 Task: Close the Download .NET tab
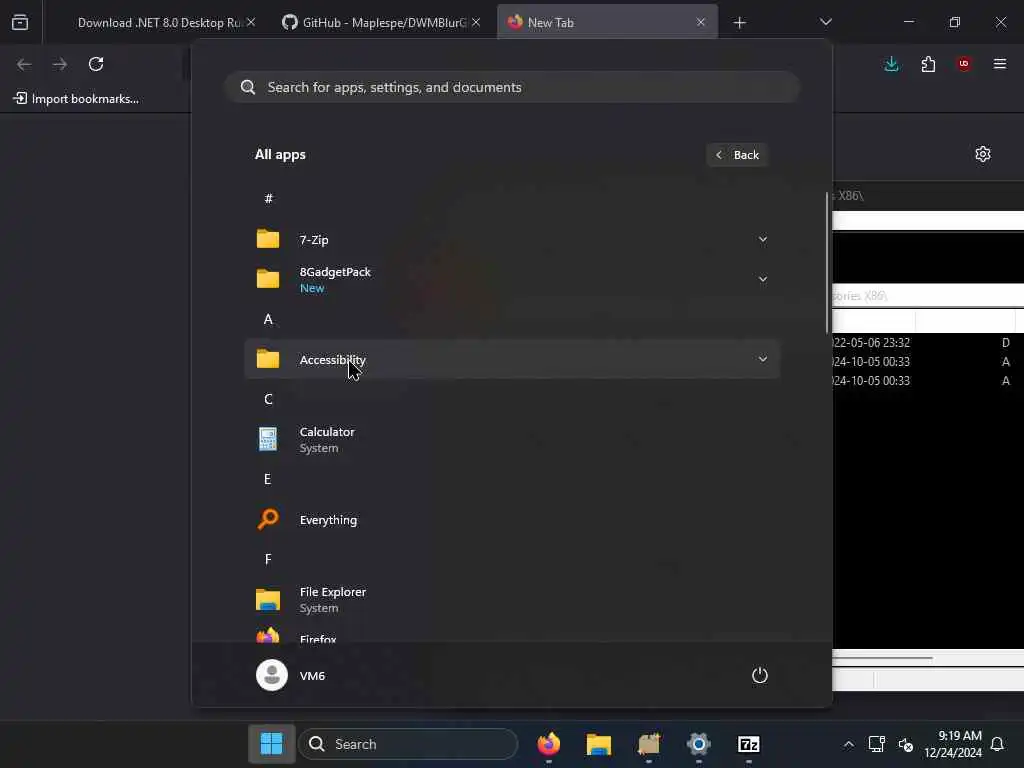(251, 22)
